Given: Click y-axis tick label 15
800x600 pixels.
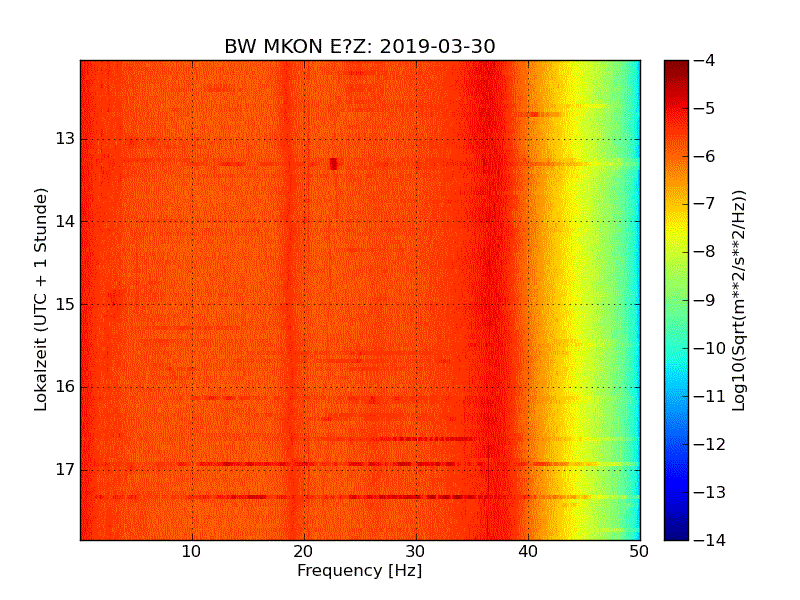Looking at the screenshot, I should pos(65,304).
